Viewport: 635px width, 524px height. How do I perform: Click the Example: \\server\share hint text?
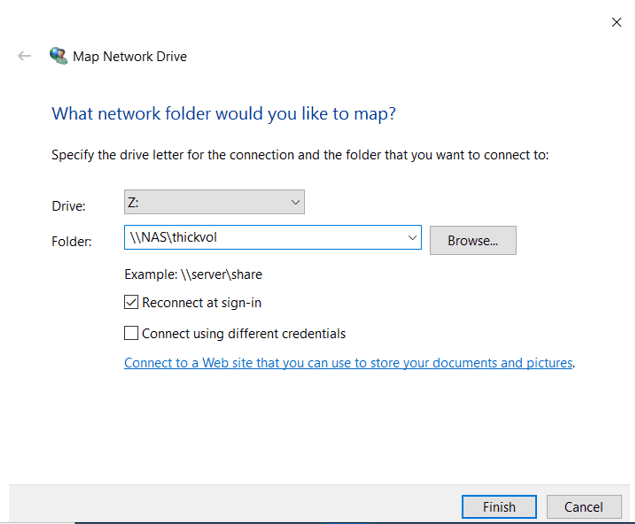193,273
